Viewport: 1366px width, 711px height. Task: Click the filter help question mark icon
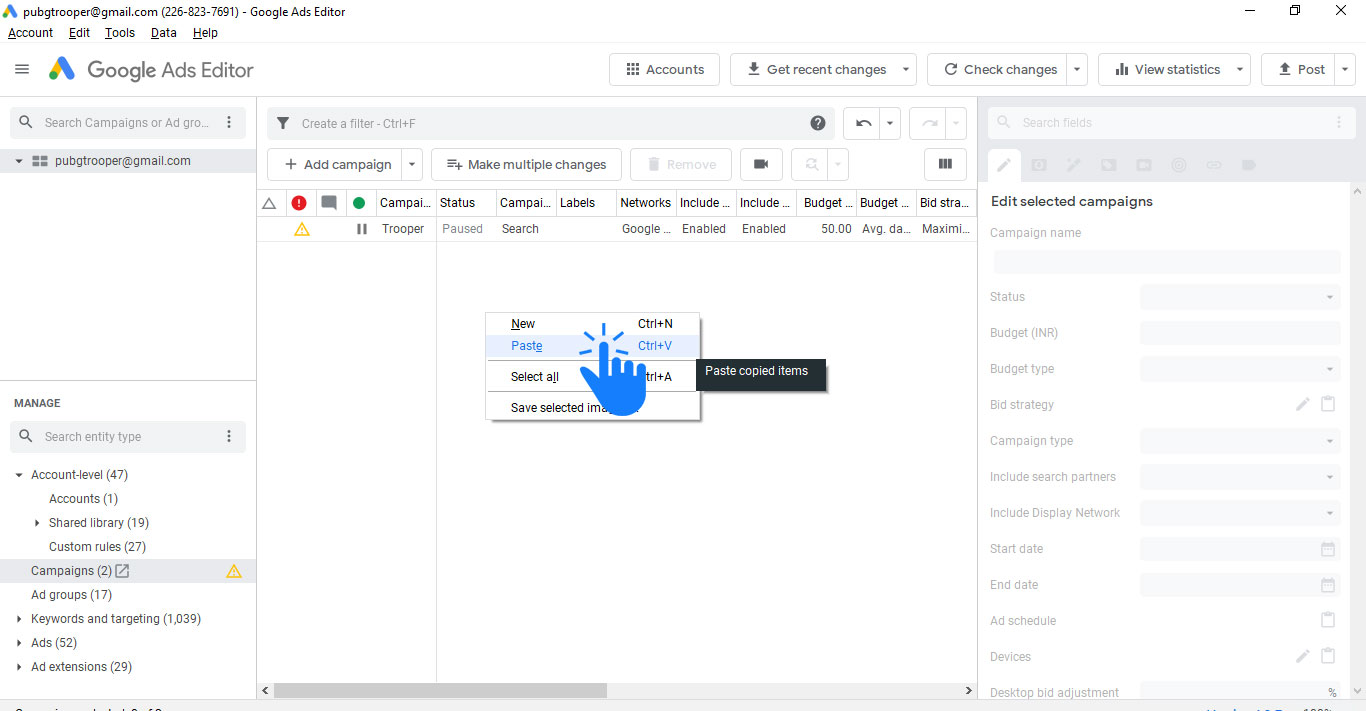click(818, 123)
